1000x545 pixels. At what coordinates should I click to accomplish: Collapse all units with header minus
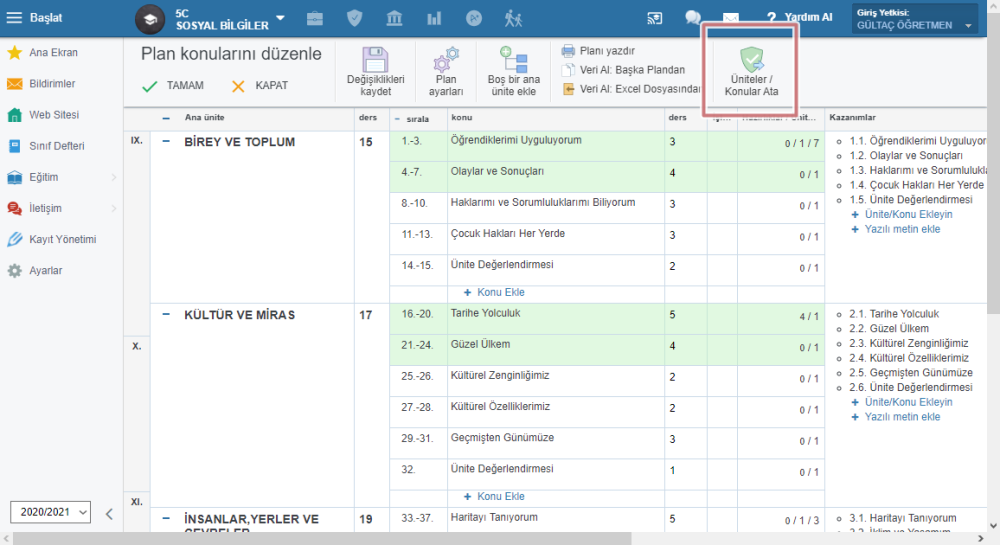pos(166,118)
